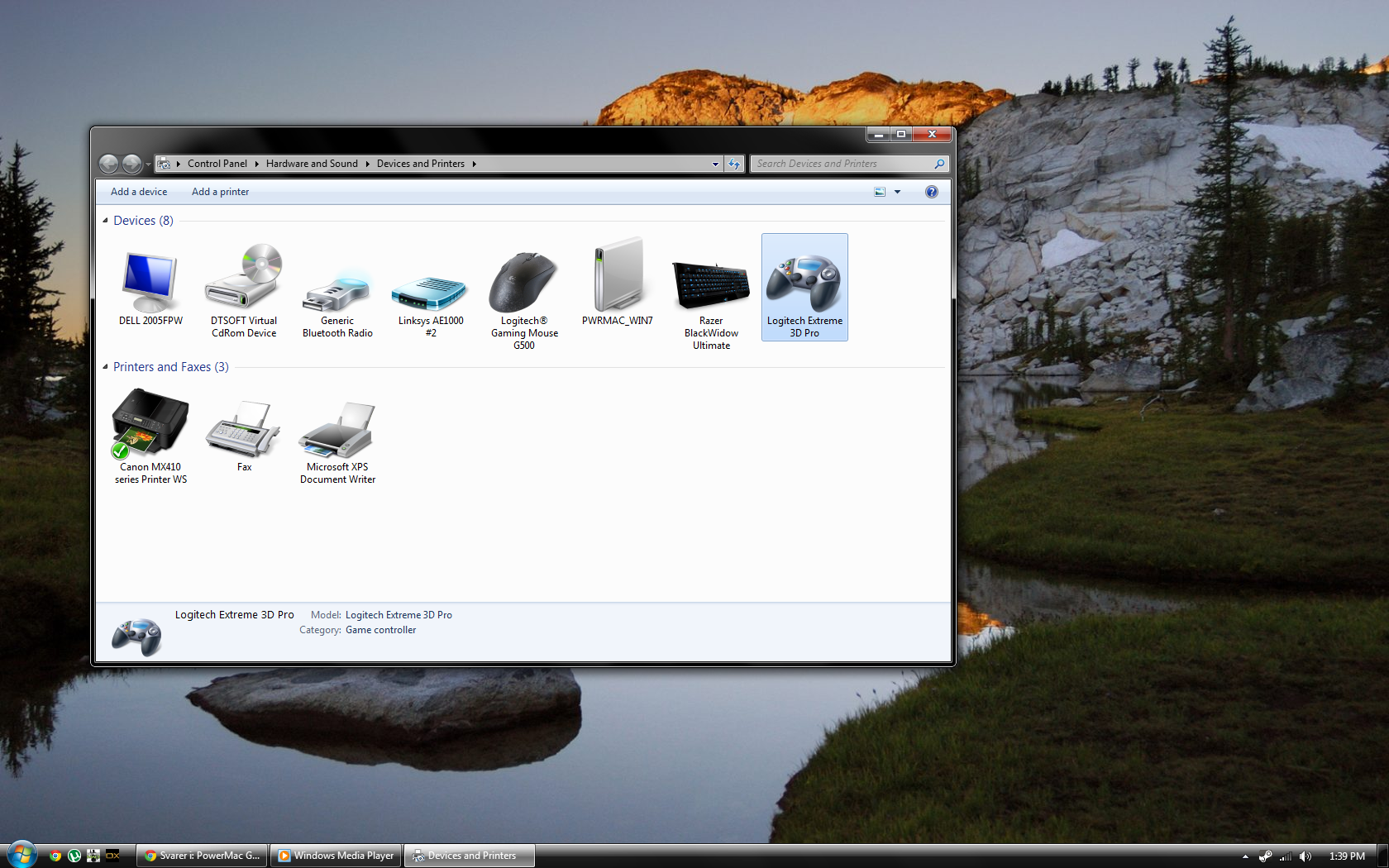Viewport: 1389px width, 868px height.
Task: Click the Model value Logitech Extreme 3D Pro
Action: tap(399, 615)
